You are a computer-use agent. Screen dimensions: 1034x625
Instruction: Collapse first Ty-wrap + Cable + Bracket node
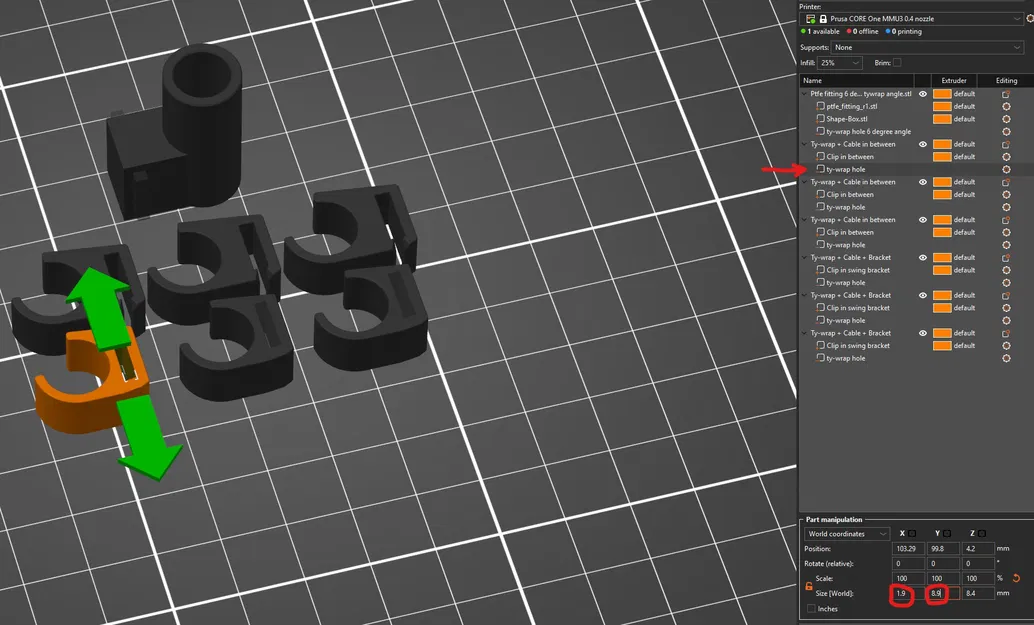pos(805,258)
